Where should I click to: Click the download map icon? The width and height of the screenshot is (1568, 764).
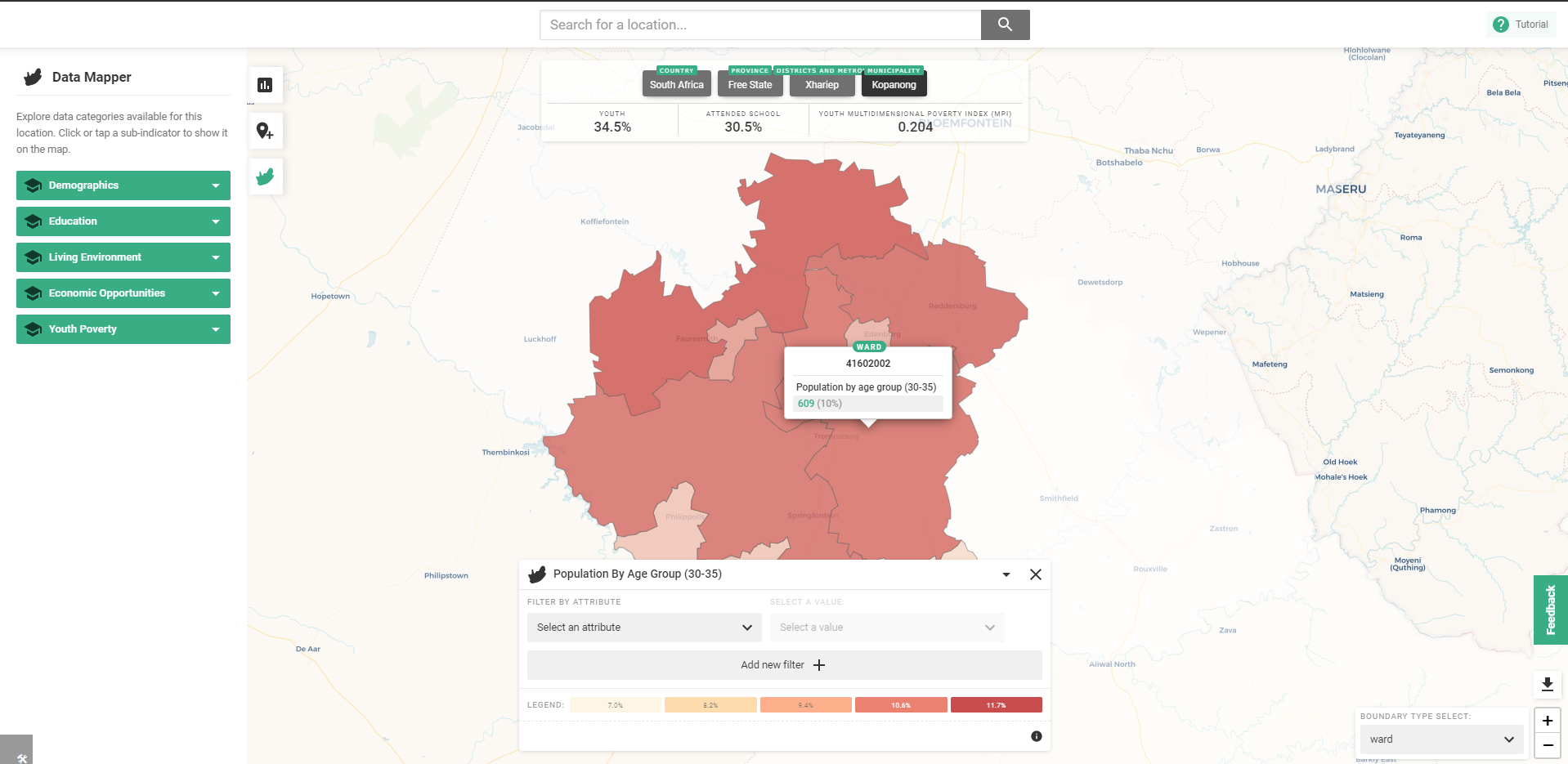coord(1546,684)
